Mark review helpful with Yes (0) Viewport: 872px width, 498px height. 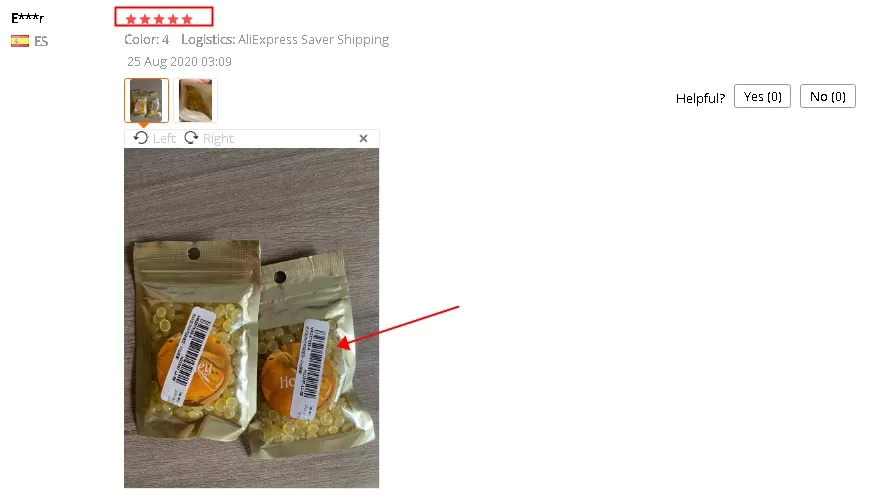[762, 96]
